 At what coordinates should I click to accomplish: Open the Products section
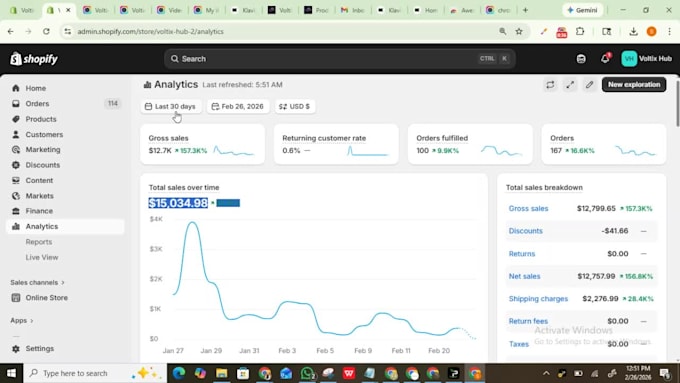pyautogui.click(x=41, y=119)
